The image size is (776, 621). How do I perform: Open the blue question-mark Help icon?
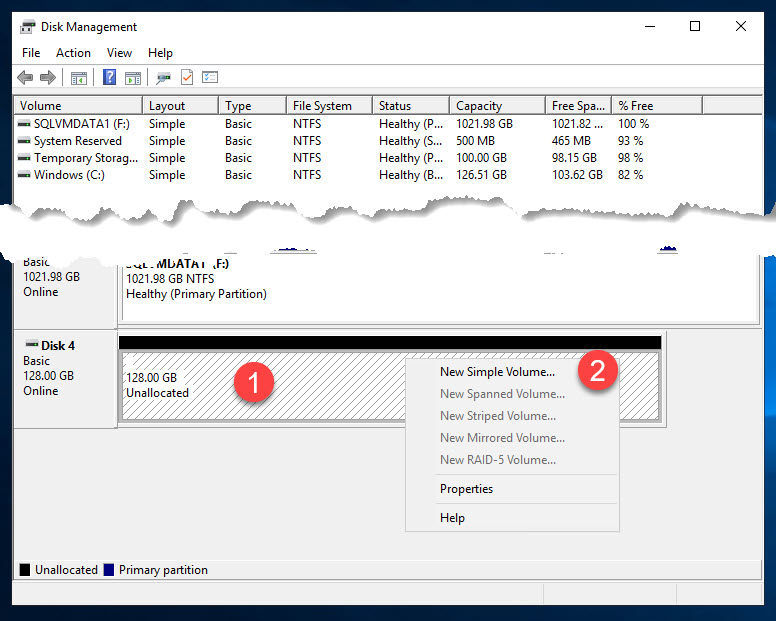click(x=109, y=77)
